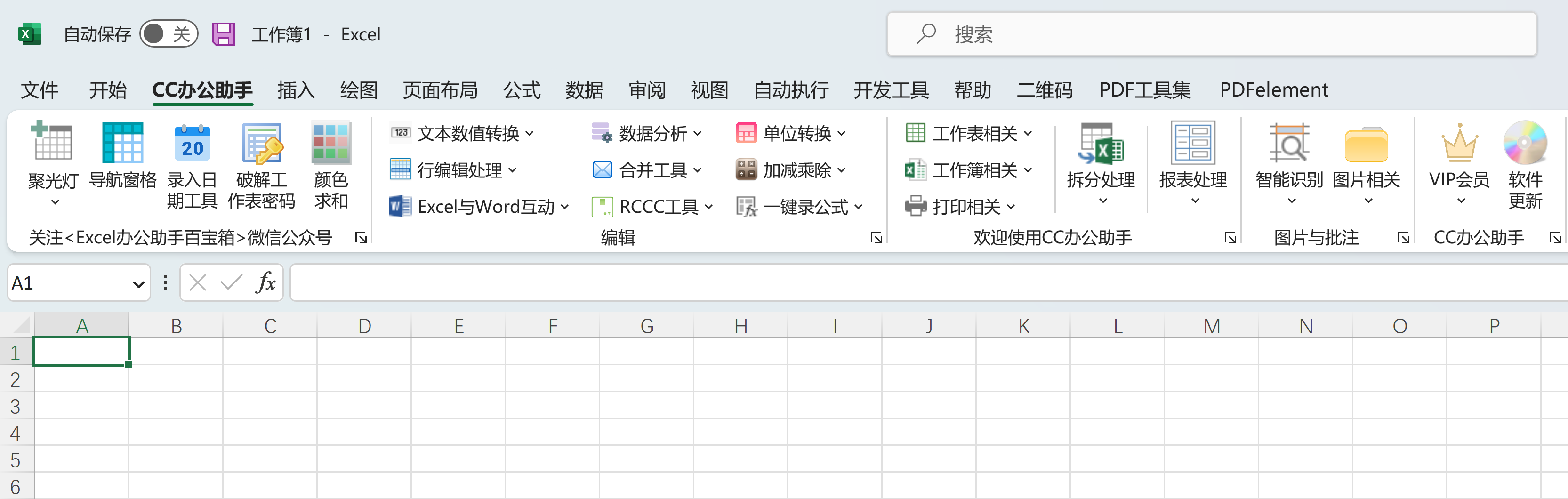
Task: Select row header 5
Action: click(x=16, y=459)
